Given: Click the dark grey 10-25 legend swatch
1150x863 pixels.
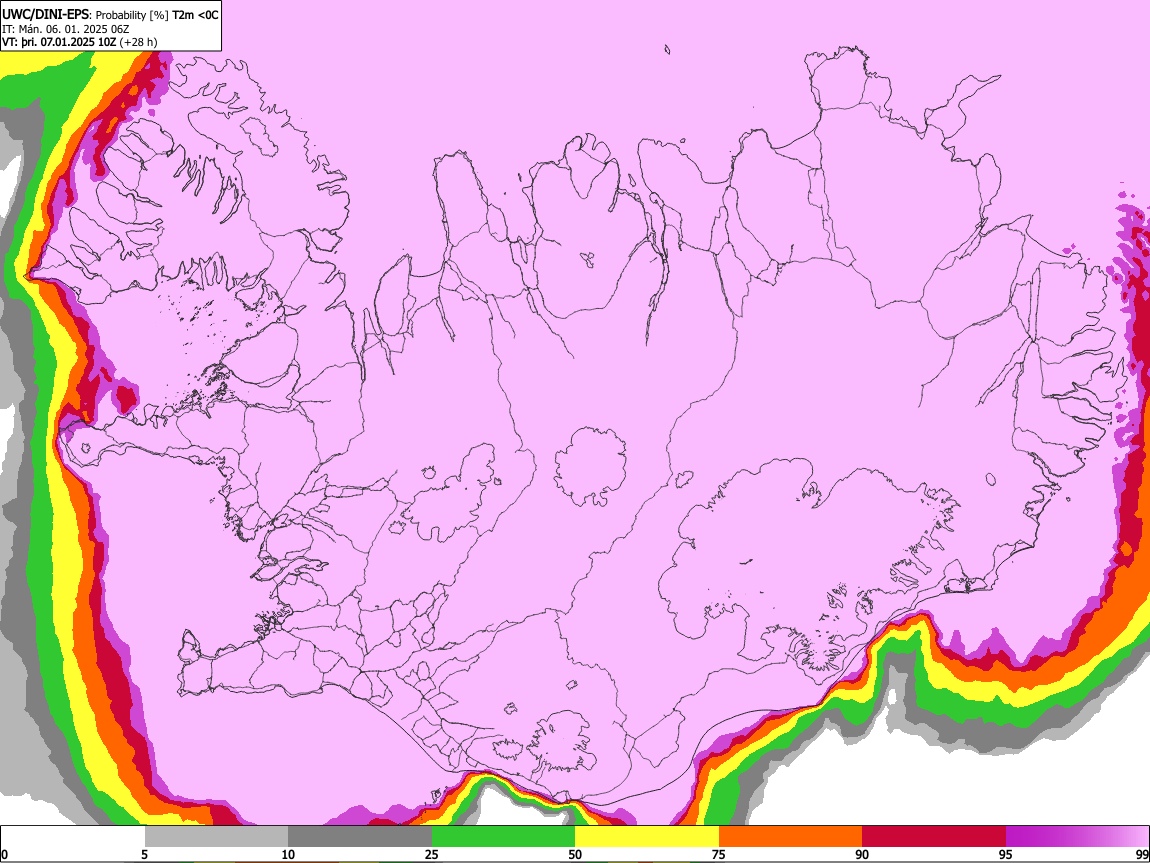Looking at the screenshot, I should point(360,836).
